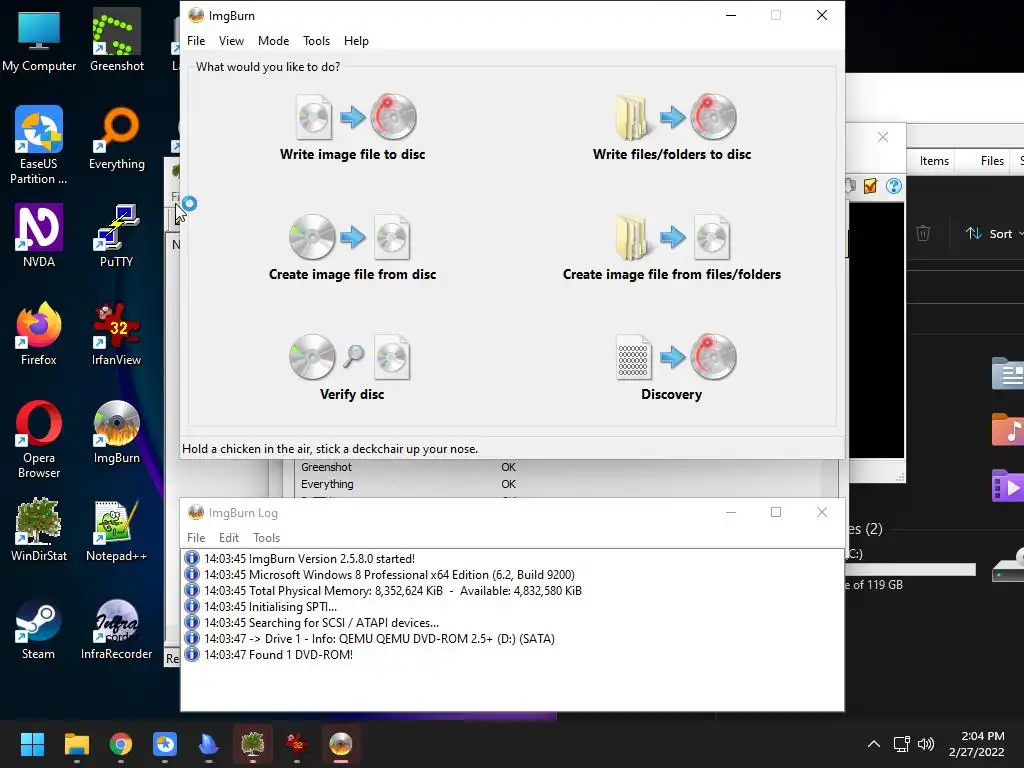Viewport: 1024px width, 768px height.
Task: Click the Notepad++ desktop icon
Action: coord(116,530)
